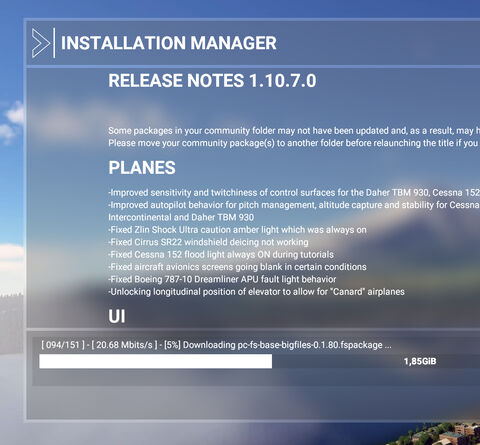The height and width of the screenshot is (445, 480).
Task: Click the RELEASE NOTES 1.10.7.0 heading
Action: tap(212, 81)
